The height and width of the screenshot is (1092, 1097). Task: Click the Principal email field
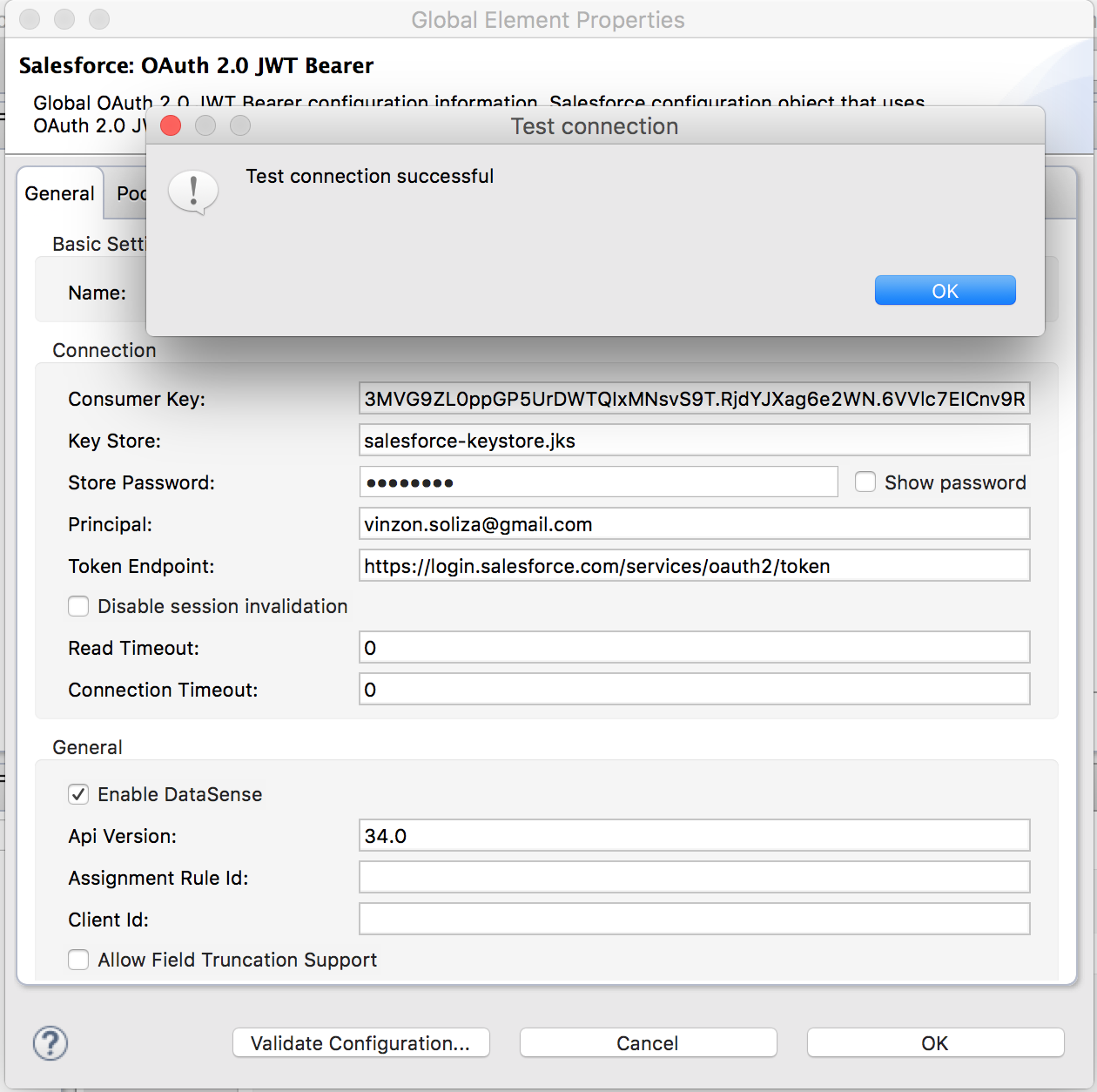click(694, 524)
